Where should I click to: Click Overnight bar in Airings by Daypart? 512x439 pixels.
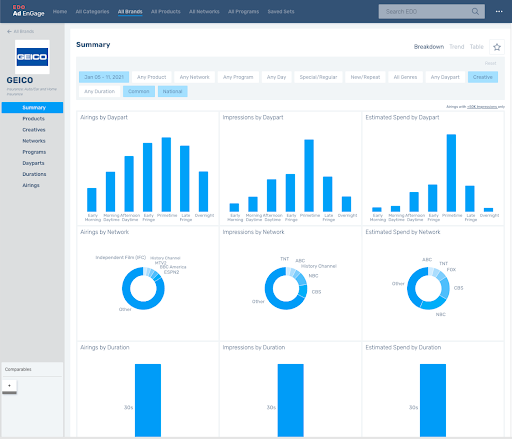point(203,191)
